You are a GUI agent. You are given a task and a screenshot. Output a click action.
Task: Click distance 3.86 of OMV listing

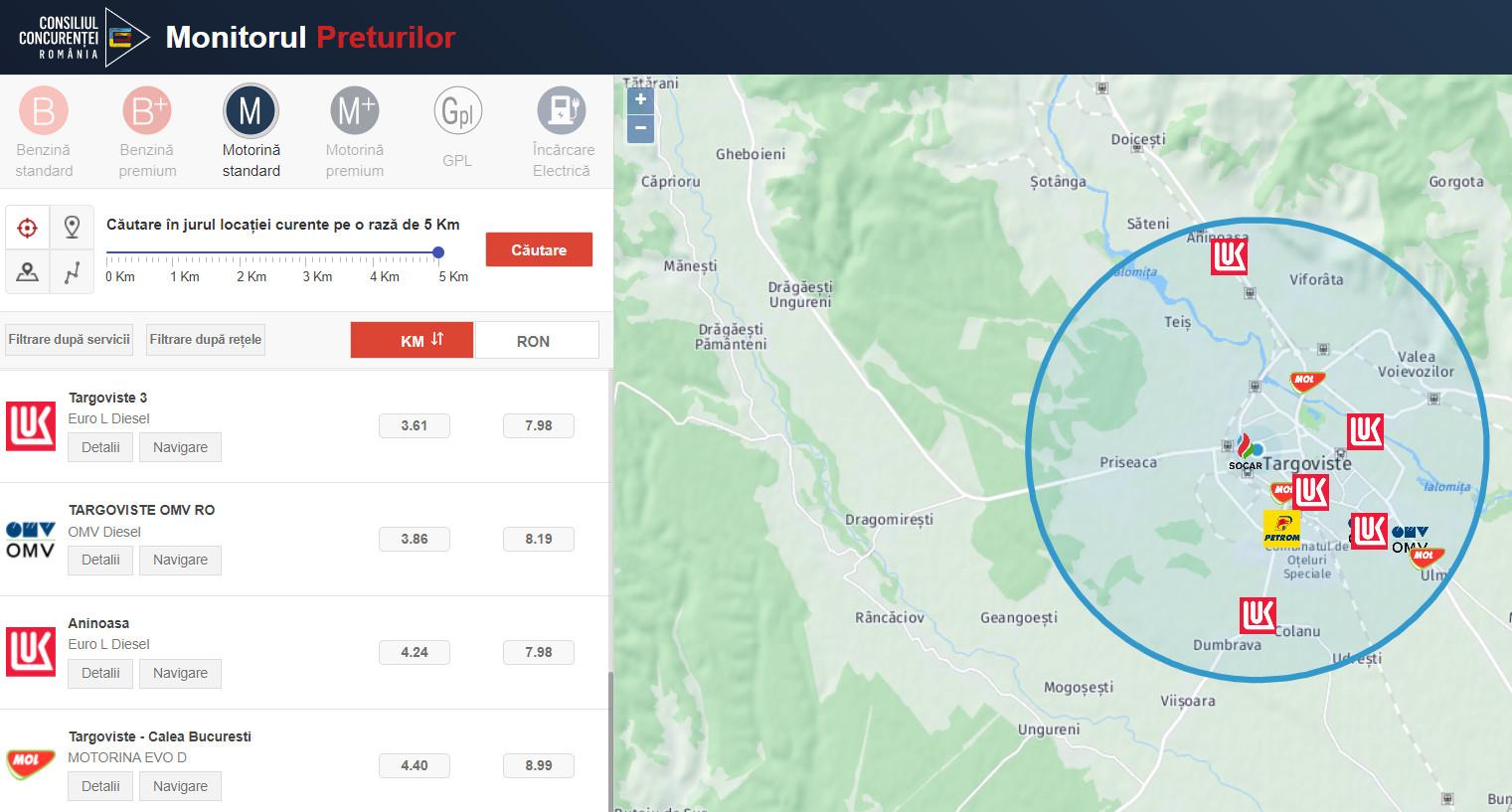[415, 539]
